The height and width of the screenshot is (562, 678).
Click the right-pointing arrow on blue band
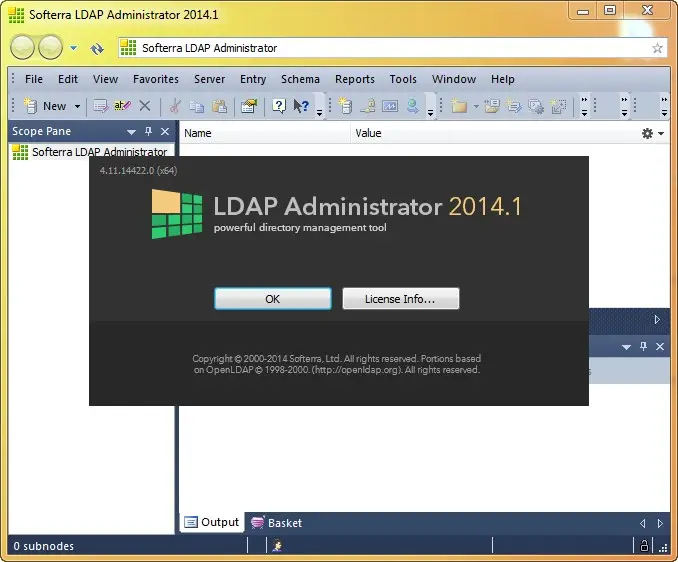(x=657, y=319)
